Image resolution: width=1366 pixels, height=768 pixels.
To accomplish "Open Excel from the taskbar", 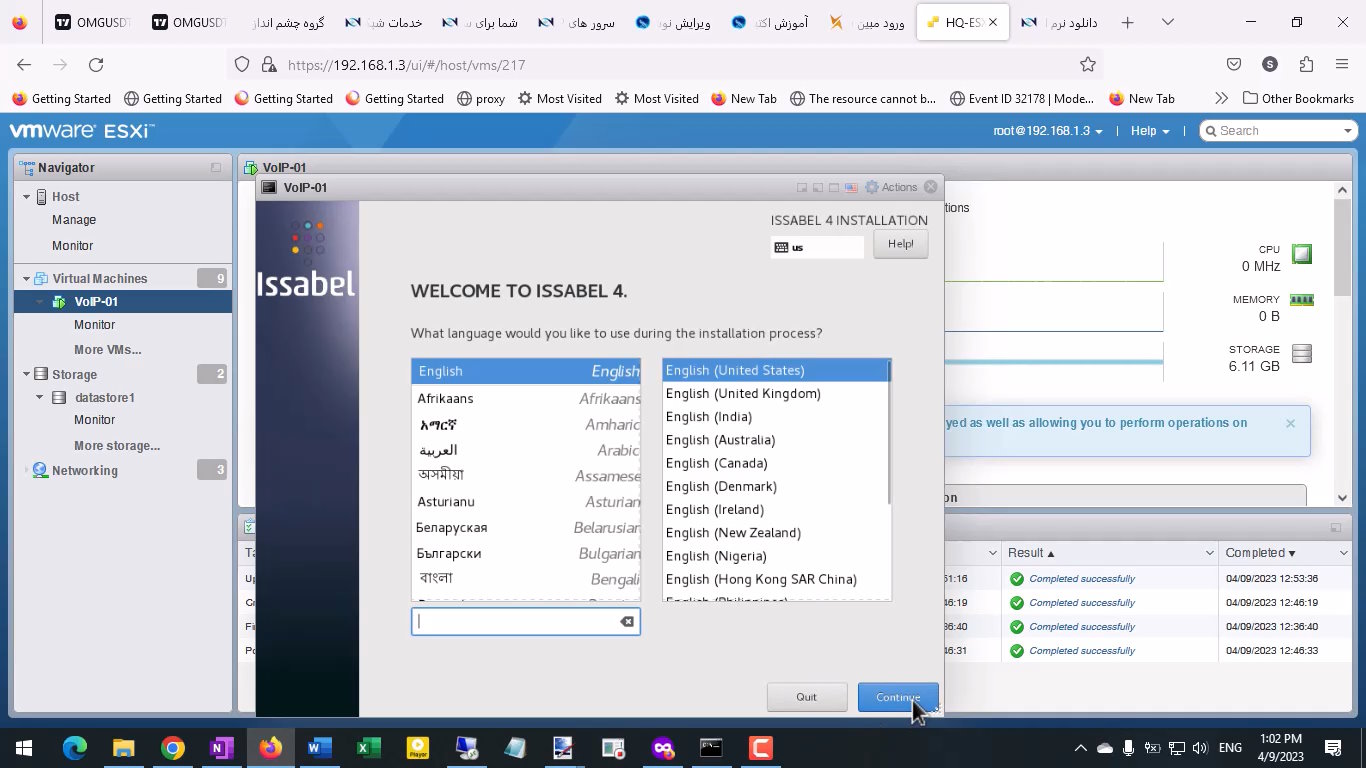I will coord(368,748).
